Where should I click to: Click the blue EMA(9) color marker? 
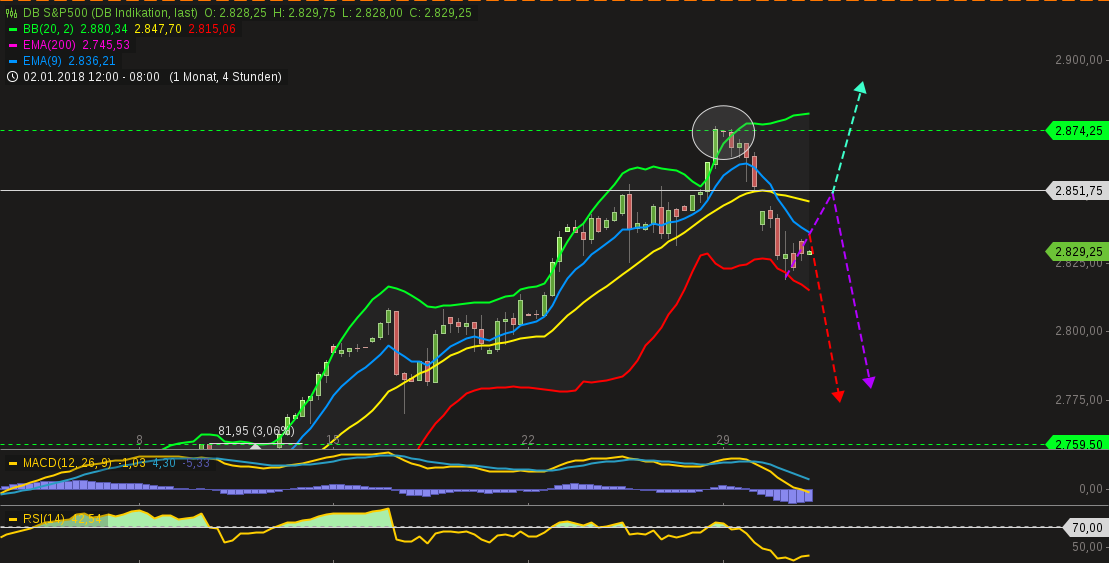[12, 61]
